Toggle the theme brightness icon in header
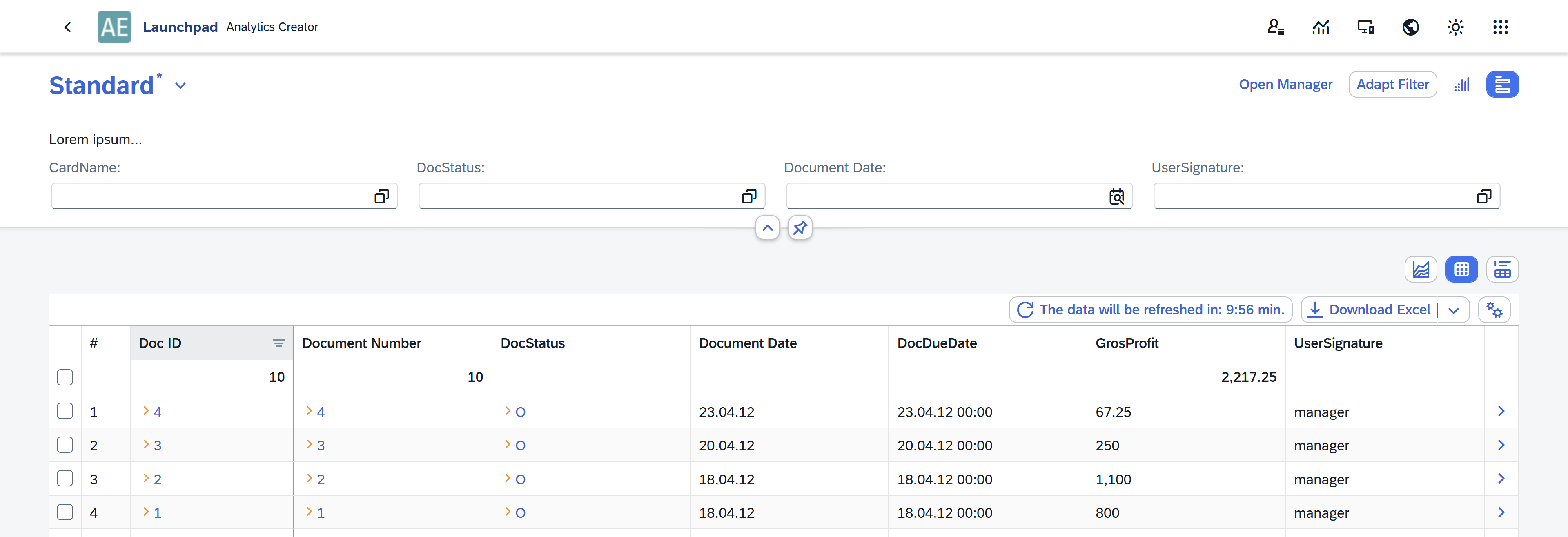Screen dimensions: 1568x537 point(1455,27)
